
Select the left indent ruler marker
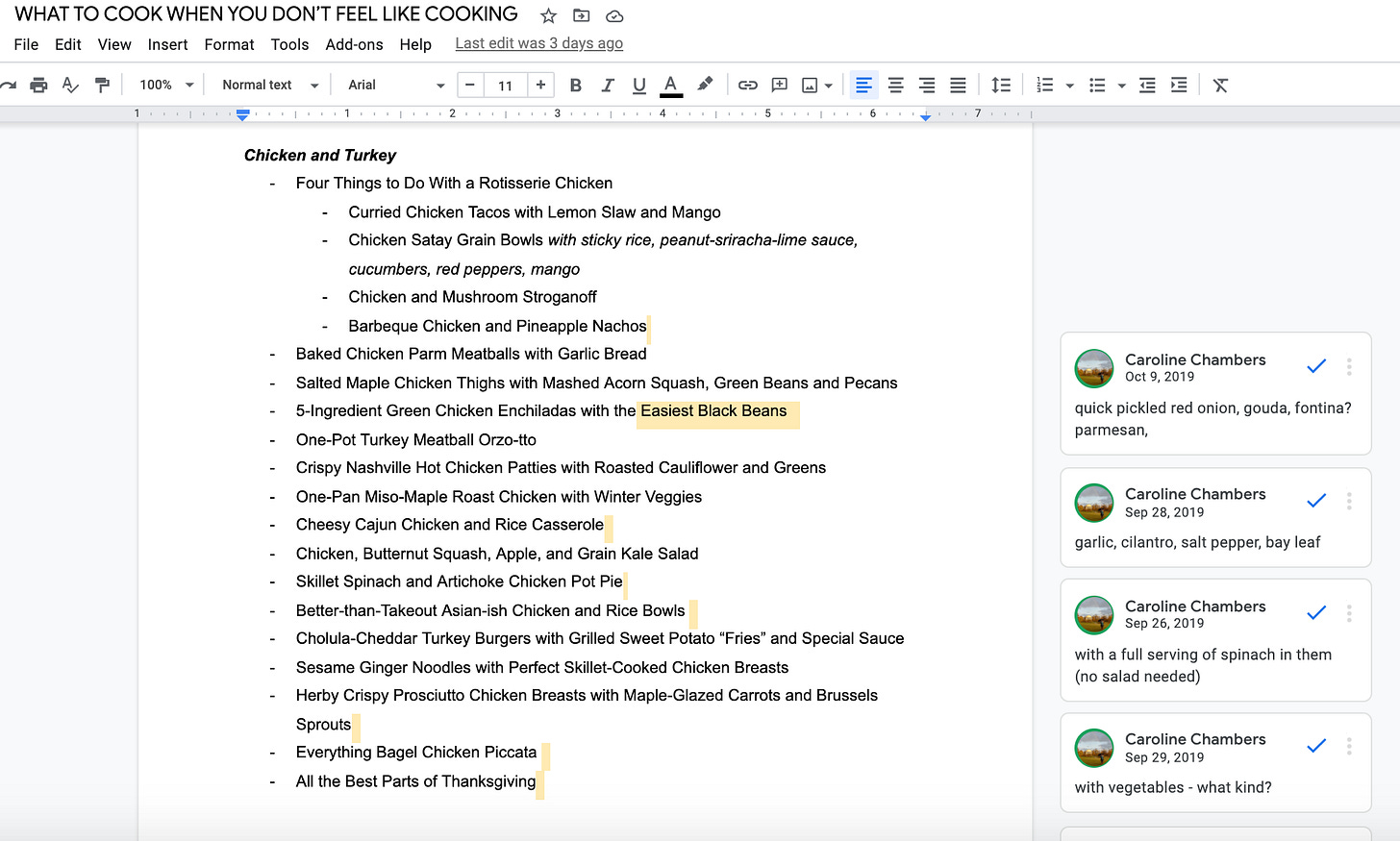(x=243, y=115)
